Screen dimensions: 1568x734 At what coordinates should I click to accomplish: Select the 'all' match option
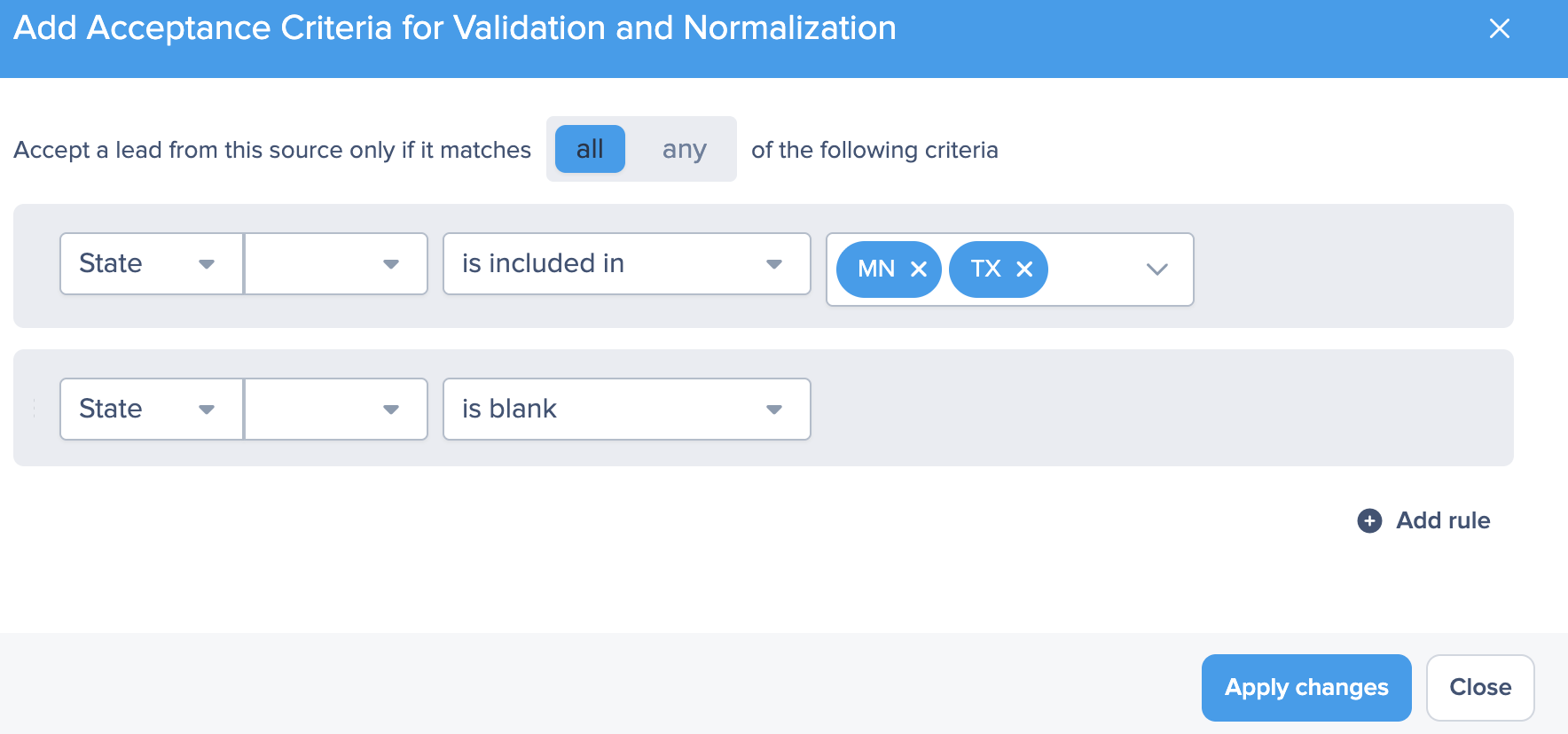pos(590,149)
